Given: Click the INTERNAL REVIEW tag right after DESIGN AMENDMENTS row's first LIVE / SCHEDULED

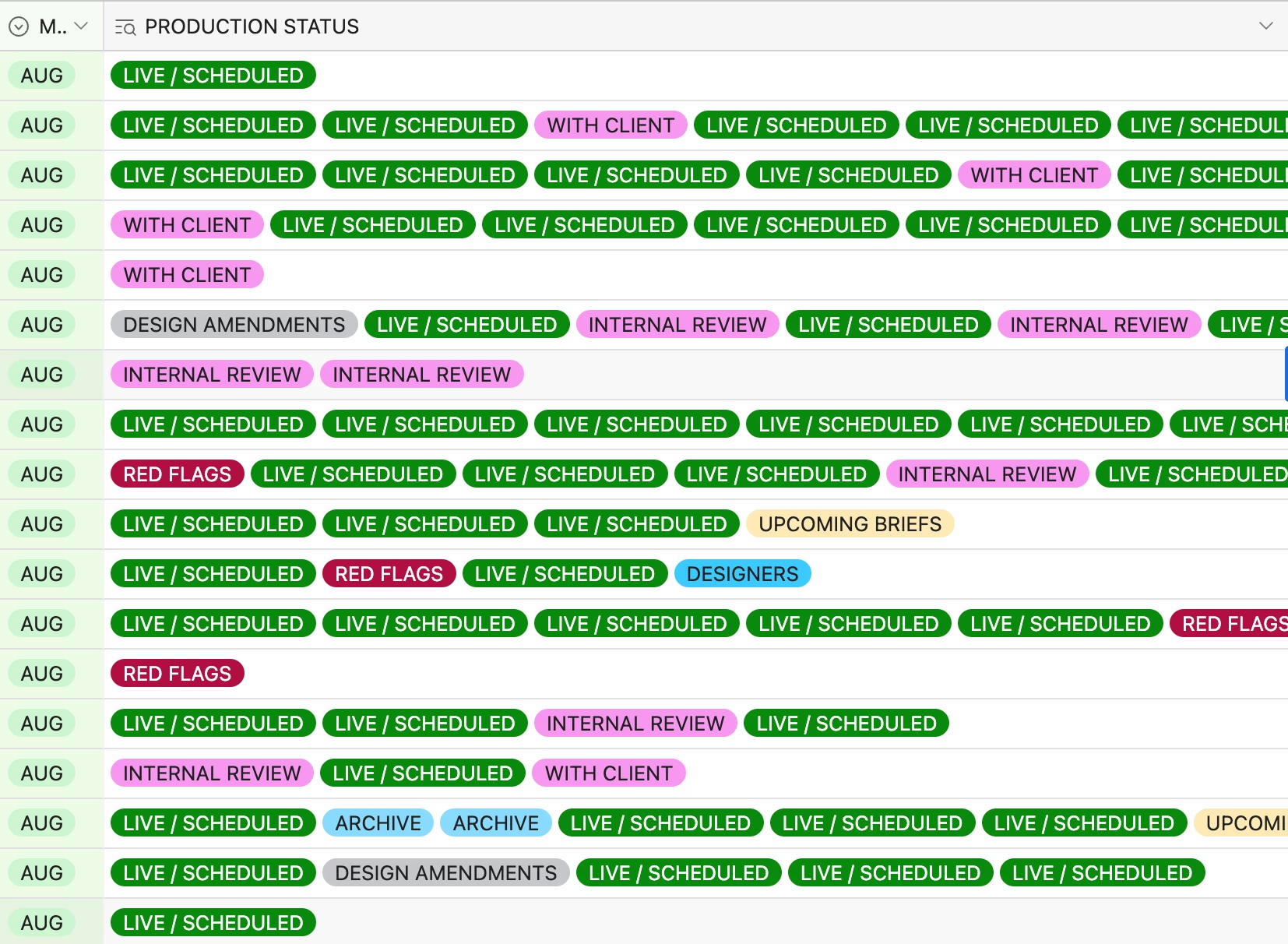Looking at the screenshot, I should click(x=678, y=325).
